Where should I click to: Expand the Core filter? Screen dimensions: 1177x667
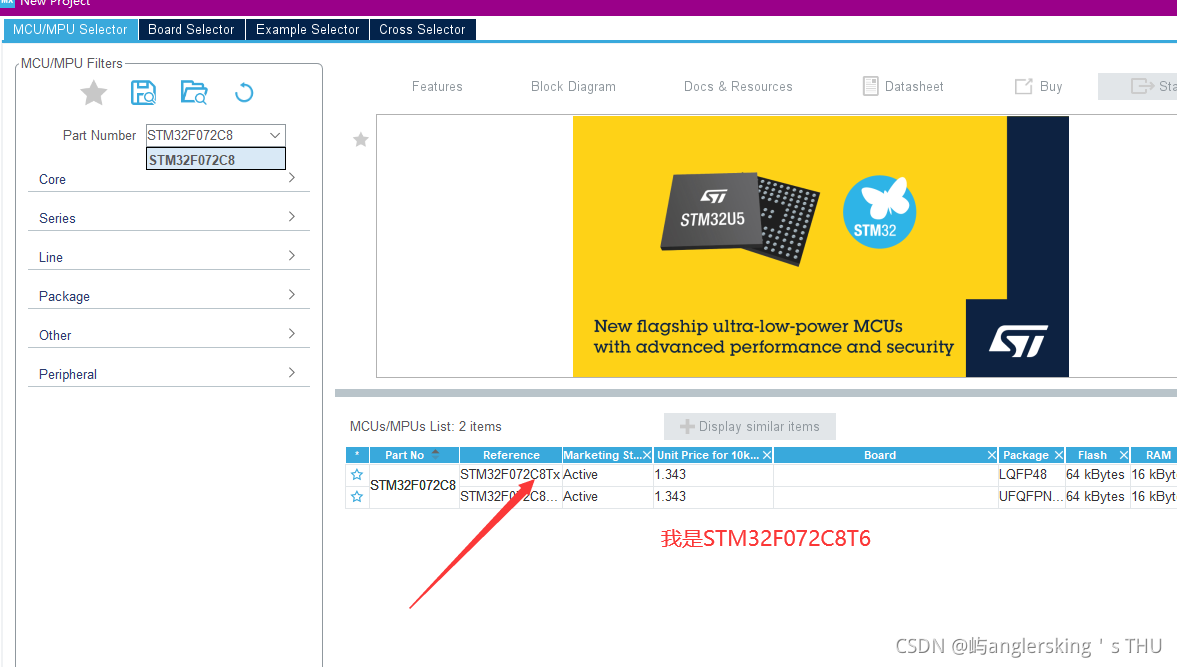pos(169,179)
